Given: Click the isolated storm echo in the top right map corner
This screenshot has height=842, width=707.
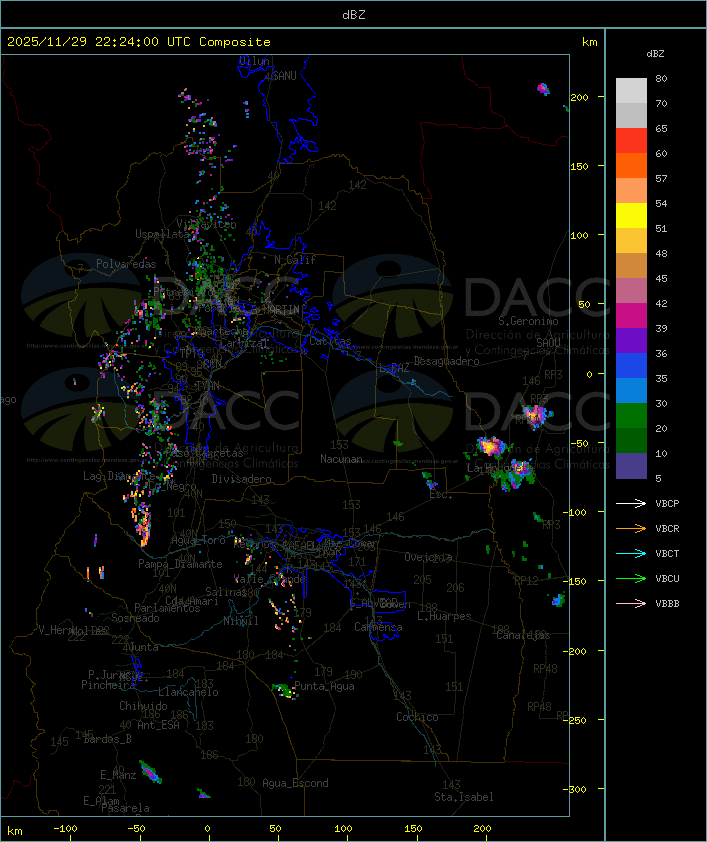Looking at the screenshot, I should pyautogui.click(x=543, y=89).
